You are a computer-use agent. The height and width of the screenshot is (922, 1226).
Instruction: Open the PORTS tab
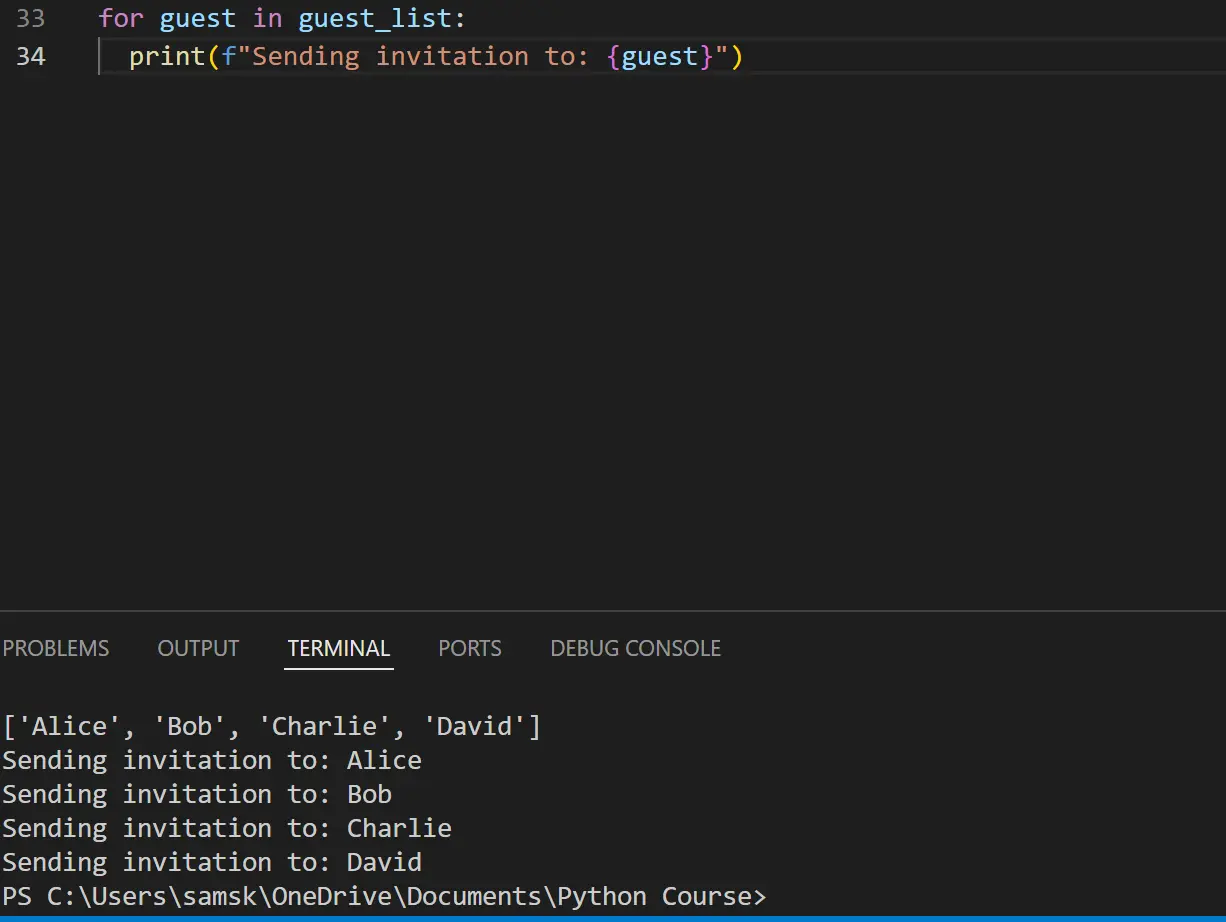tap(470, 648)
